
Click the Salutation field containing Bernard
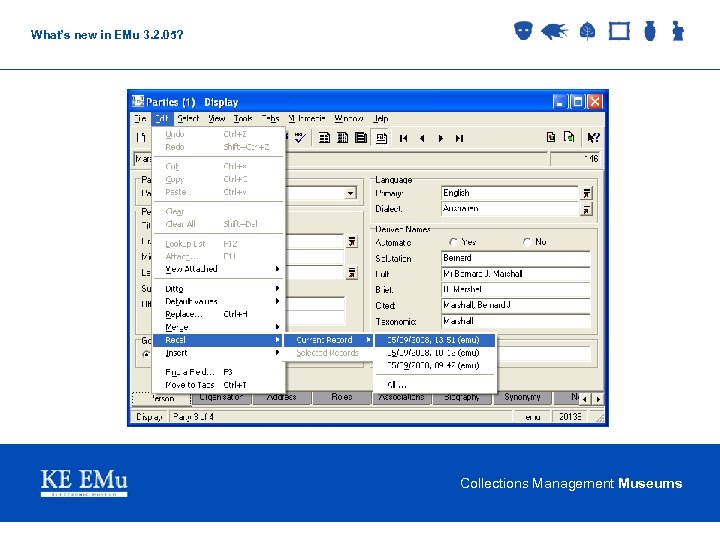click(516, 258)
